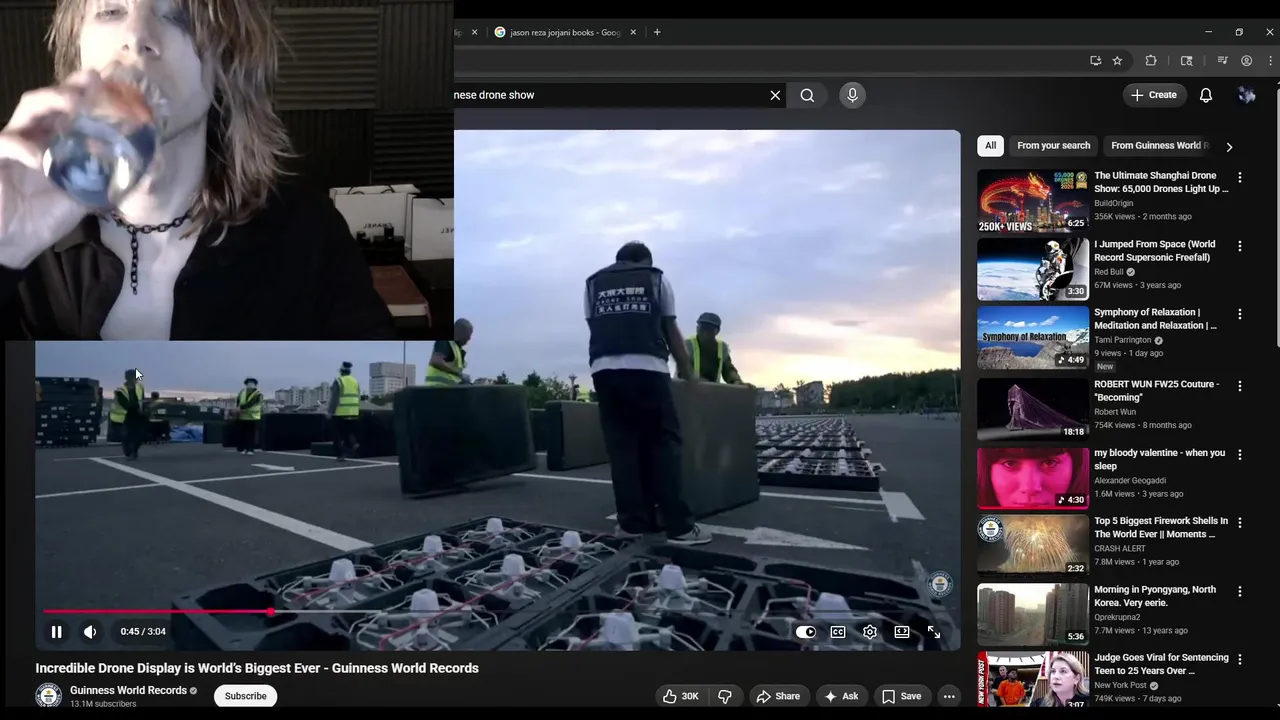Select the From your search chip
The image size is (1280, 720).
tap(1053, 146)
